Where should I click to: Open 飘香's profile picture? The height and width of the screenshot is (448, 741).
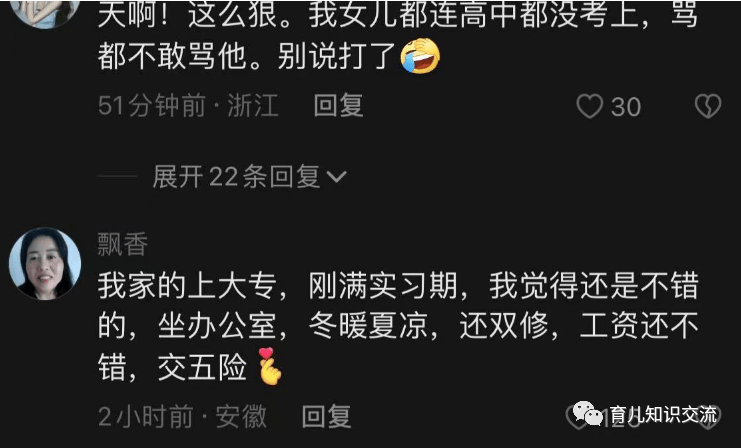coord(45,263)
